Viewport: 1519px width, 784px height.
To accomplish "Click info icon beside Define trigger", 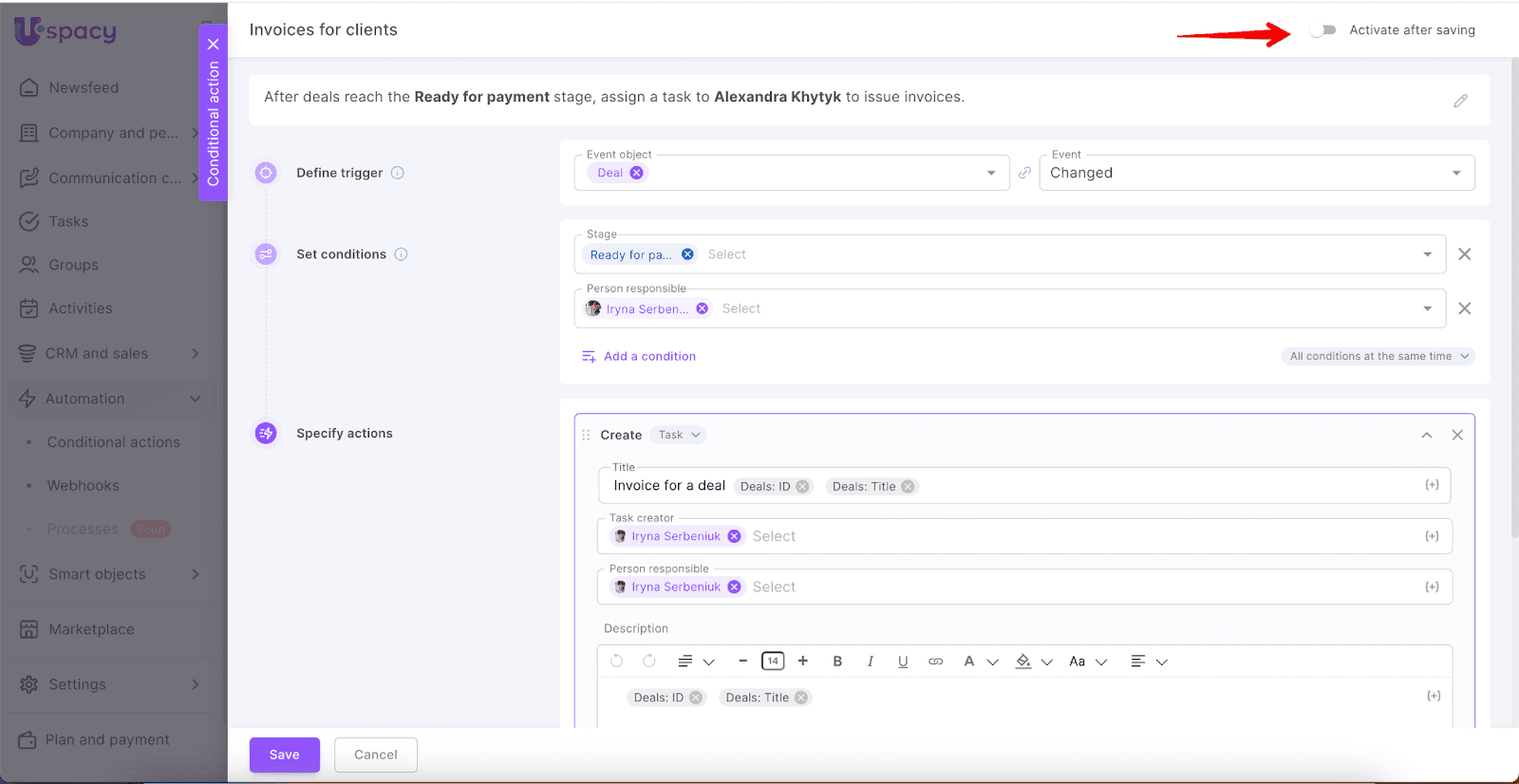I will pyautogui.click(x=398, y=173).
